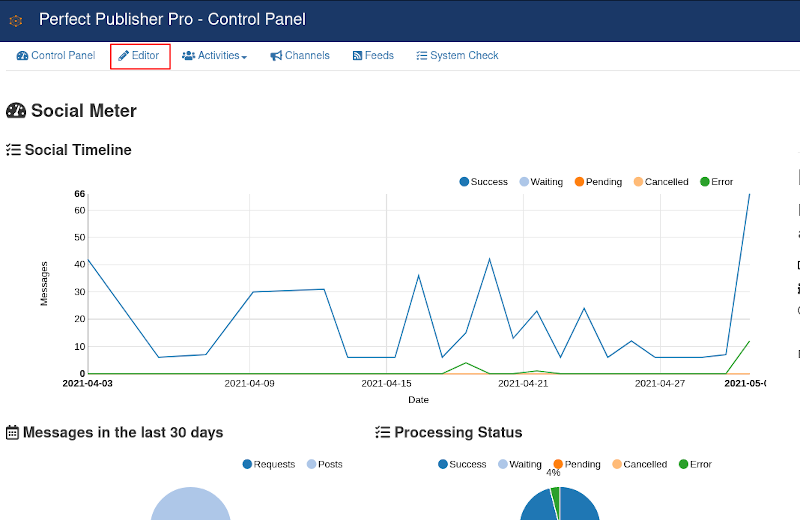
Task: Click the Processing Status heading text
Action: pos(458,433)
